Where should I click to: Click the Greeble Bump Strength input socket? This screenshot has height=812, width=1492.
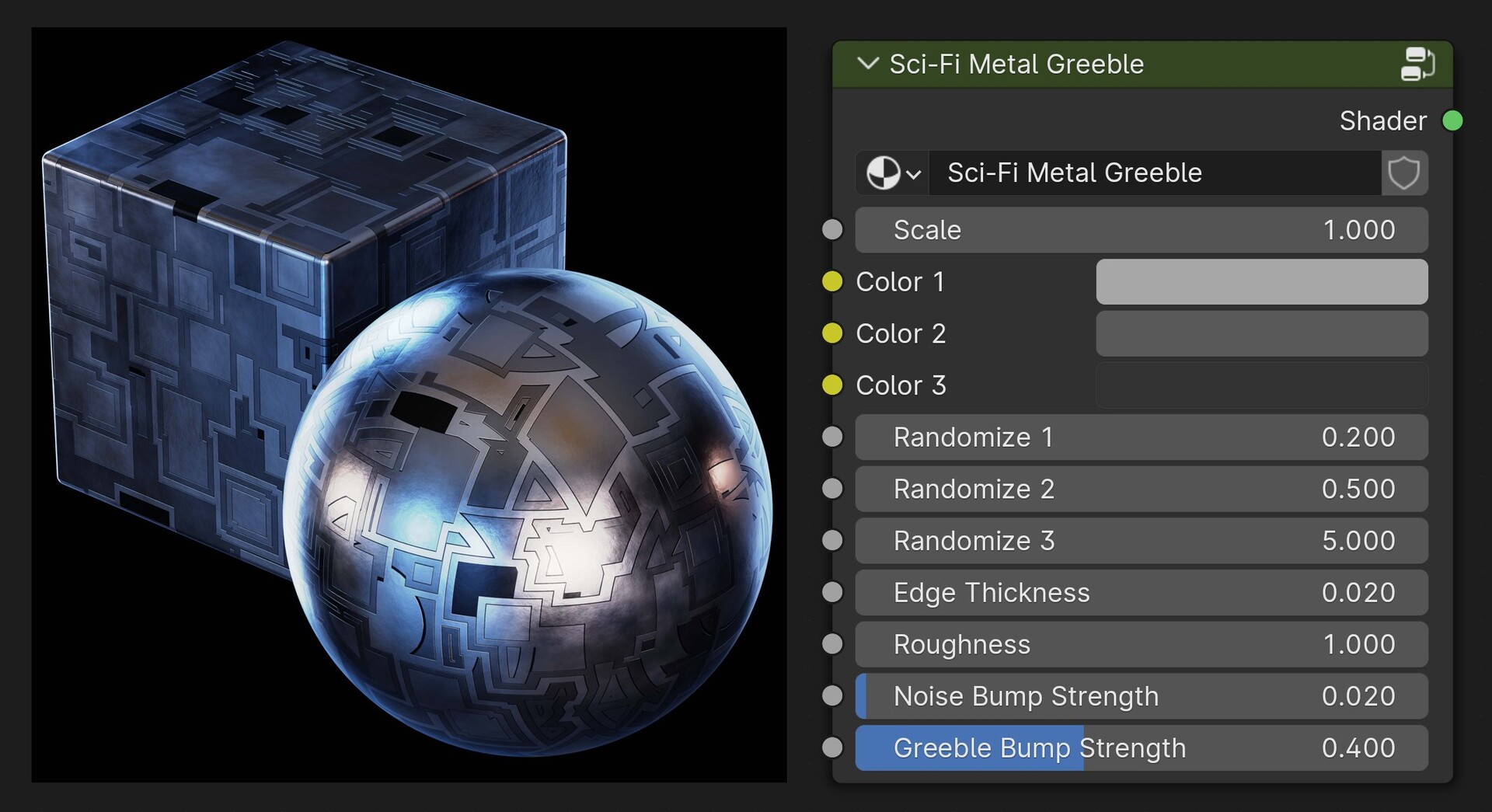coord(831,748)
